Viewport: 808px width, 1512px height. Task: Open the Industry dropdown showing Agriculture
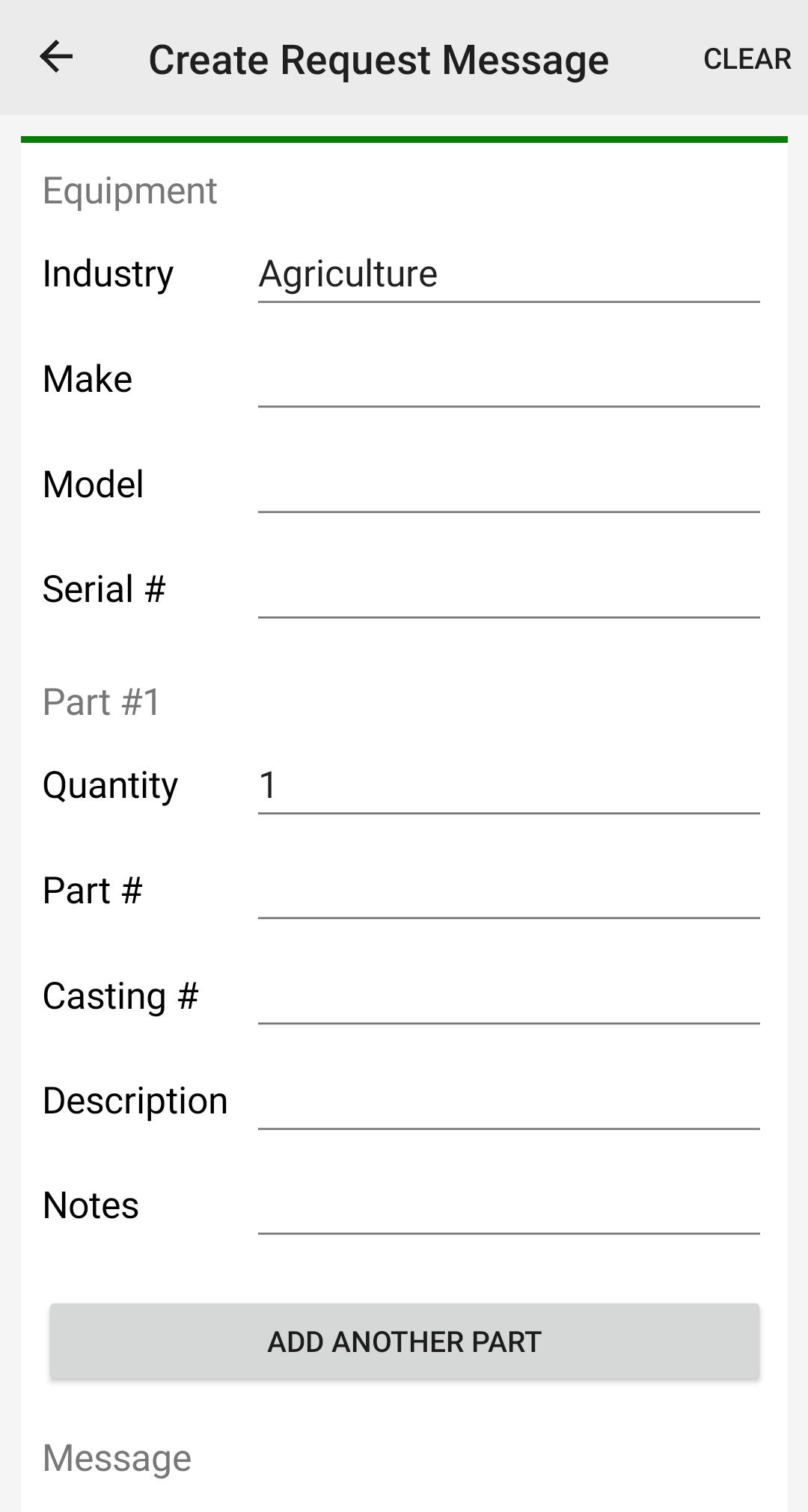point(508,274)
